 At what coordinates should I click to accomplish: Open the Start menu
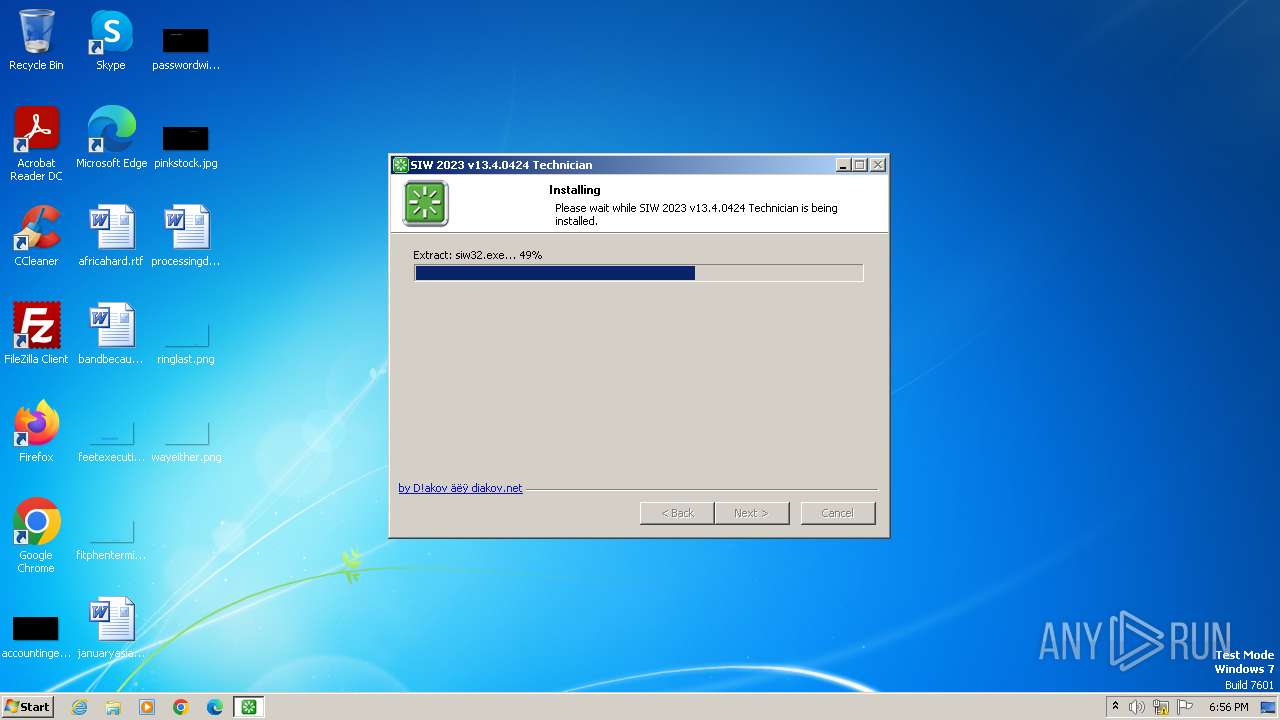pyautogui.click(x=28, y=707)
